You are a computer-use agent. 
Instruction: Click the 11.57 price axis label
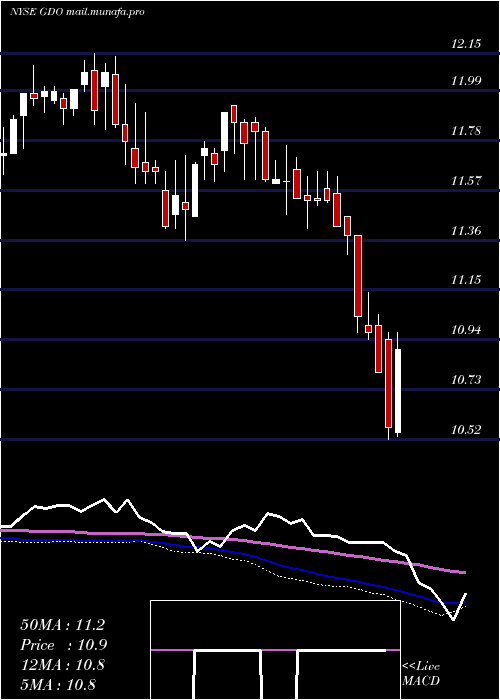click(x=466, y=181)
